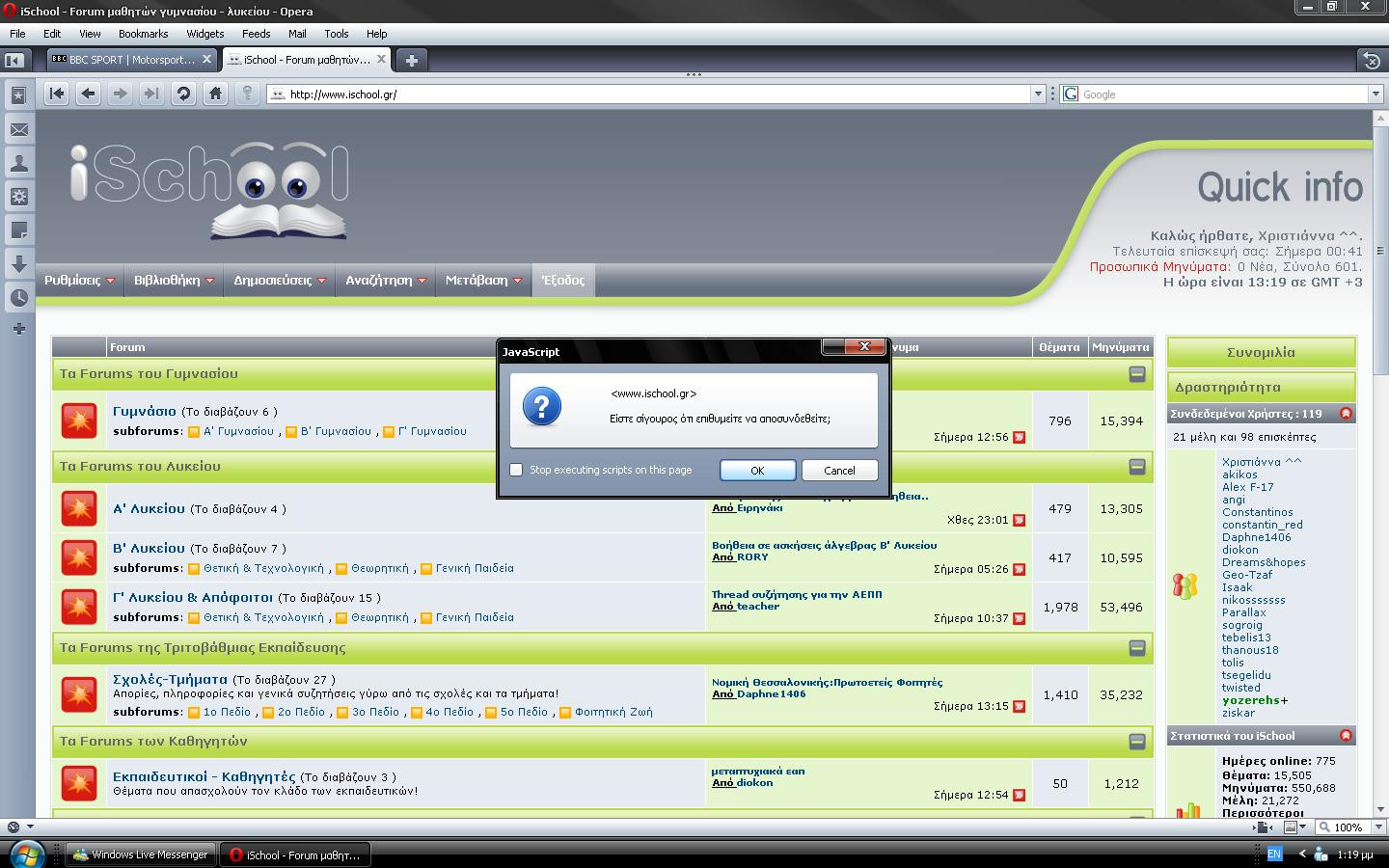This screenshot has width=1389, height=868.
Task: Open the Contacts panel icon in sidebar
Action: 18,163
